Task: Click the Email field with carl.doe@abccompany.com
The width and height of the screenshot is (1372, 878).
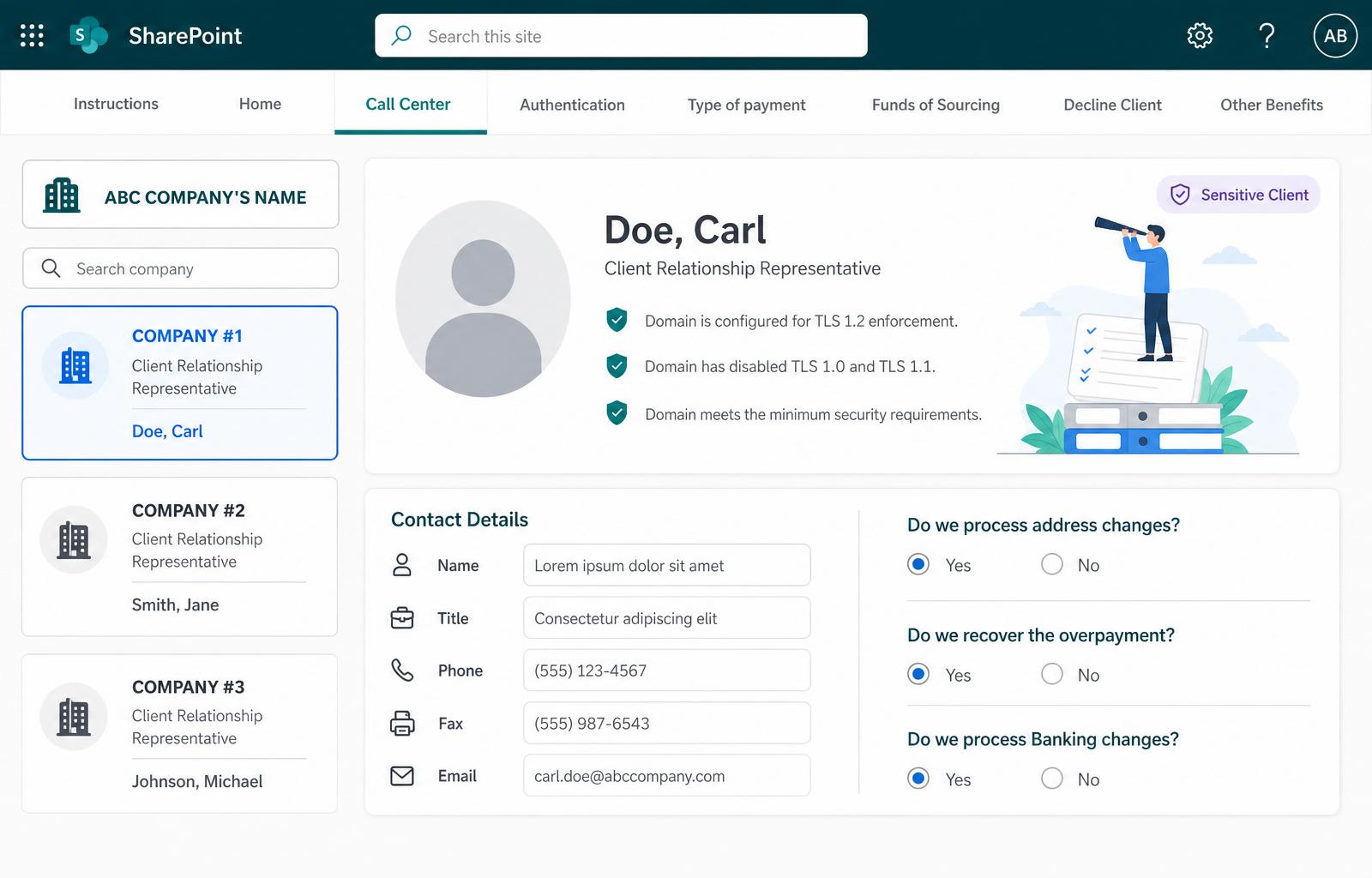Action: point(666,775)
